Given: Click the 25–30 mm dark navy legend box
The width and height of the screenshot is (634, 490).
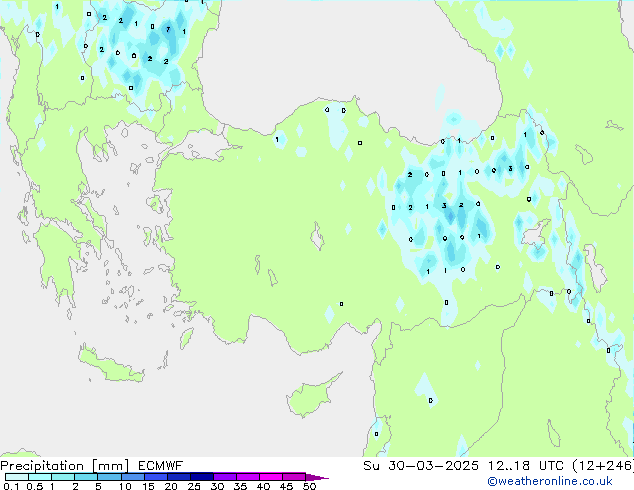Looking at the screenshot, I should (x=201, y=477).
